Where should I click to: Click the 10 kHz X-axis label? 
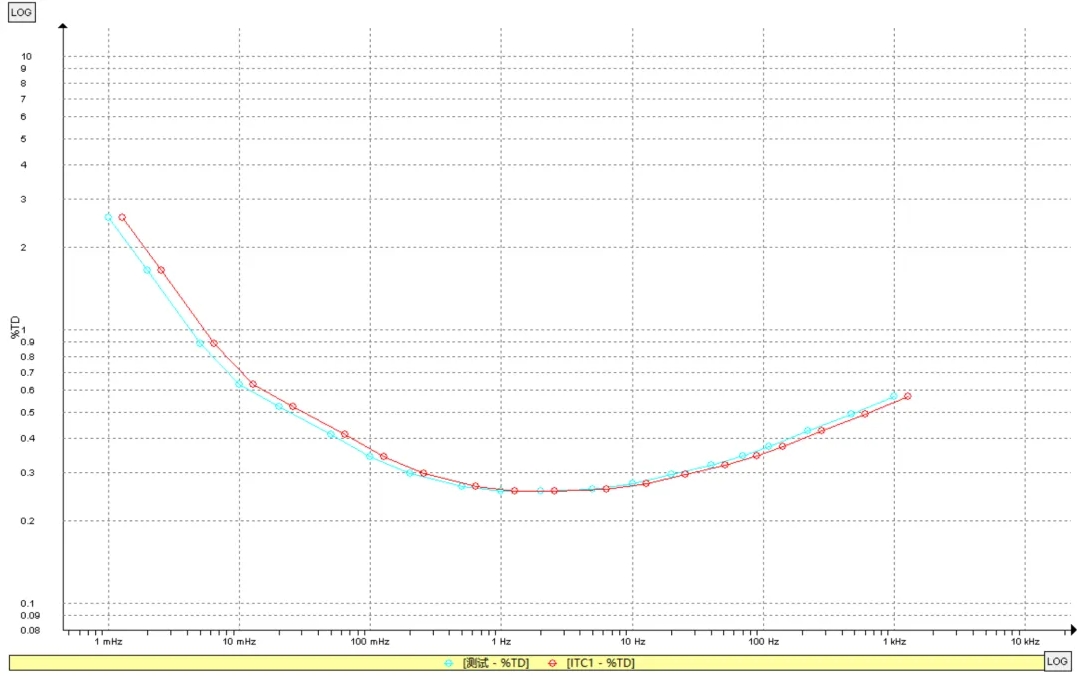click(1024, 643)
